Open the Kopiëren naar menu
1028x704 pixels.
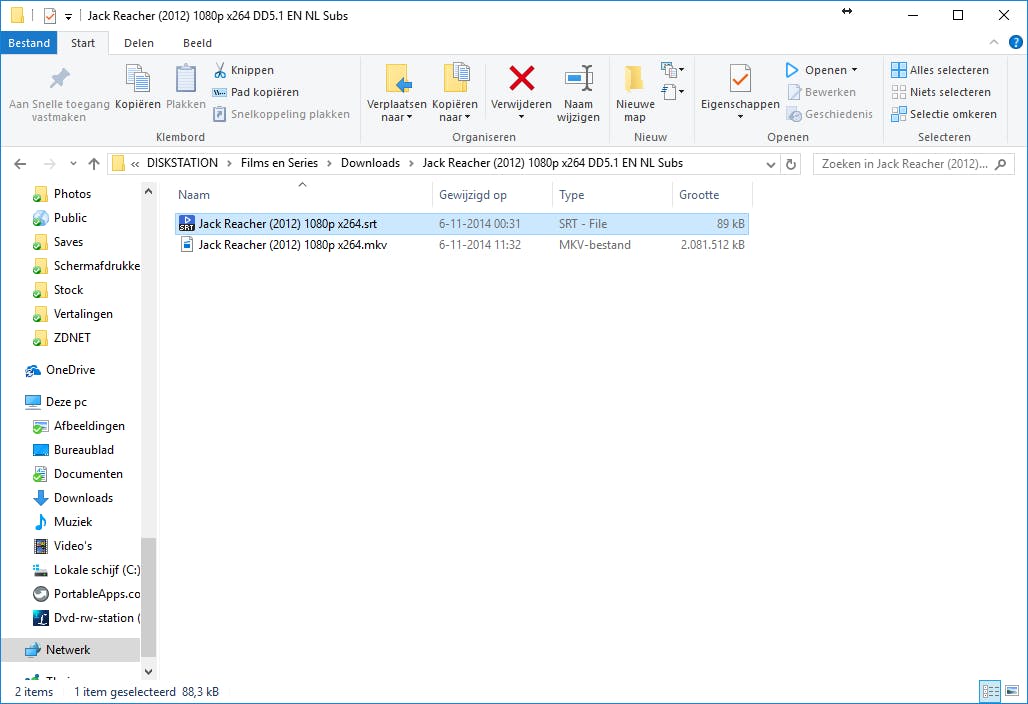coord(455,94)
